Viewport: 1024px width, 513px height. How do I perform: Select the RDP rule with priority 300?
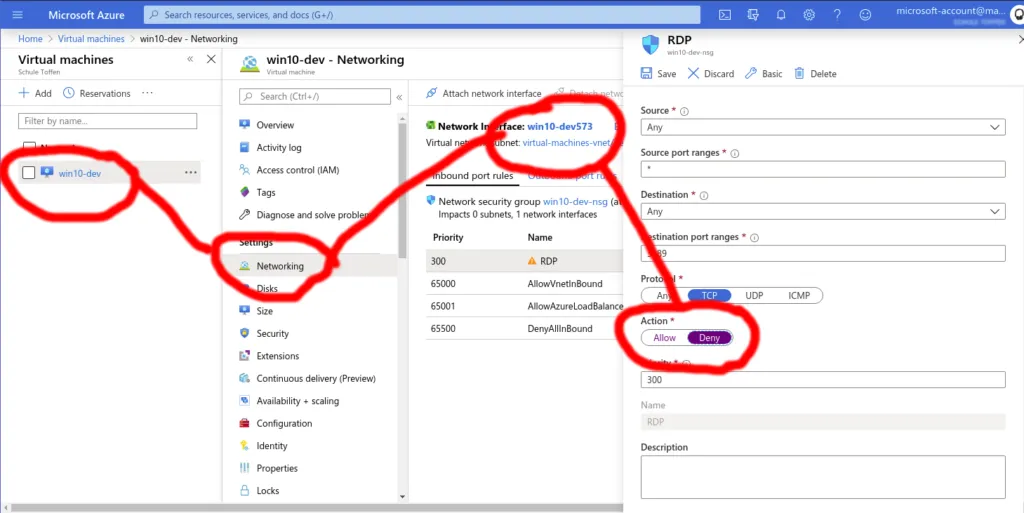[524, 260]
